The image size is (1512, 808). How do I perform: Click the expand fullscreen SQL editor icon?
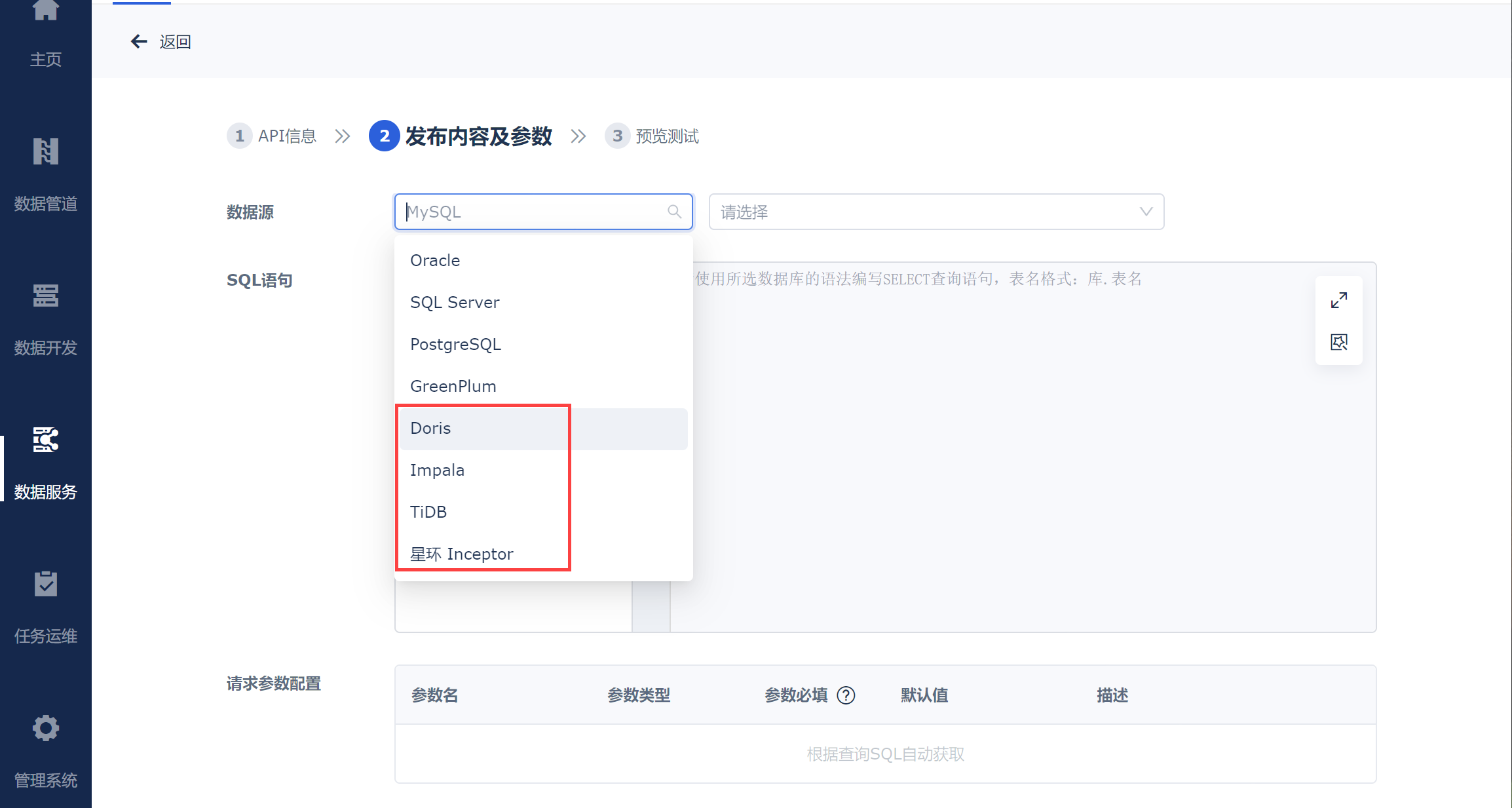[x=1338, y=300]
